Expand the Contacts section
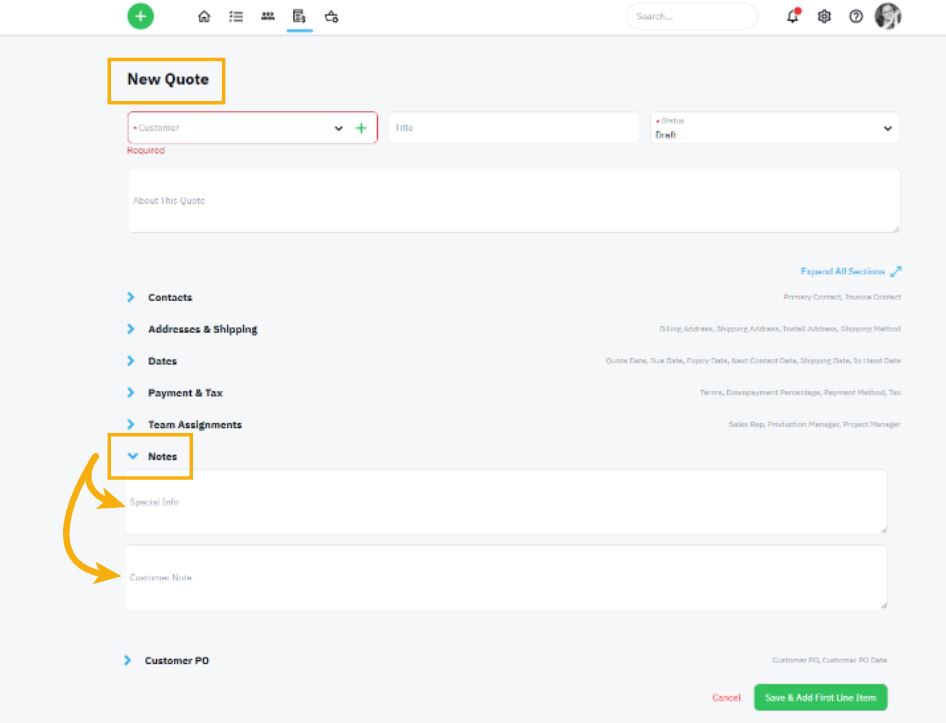Viewport: 946px width, 723px height. pos(160,298)
